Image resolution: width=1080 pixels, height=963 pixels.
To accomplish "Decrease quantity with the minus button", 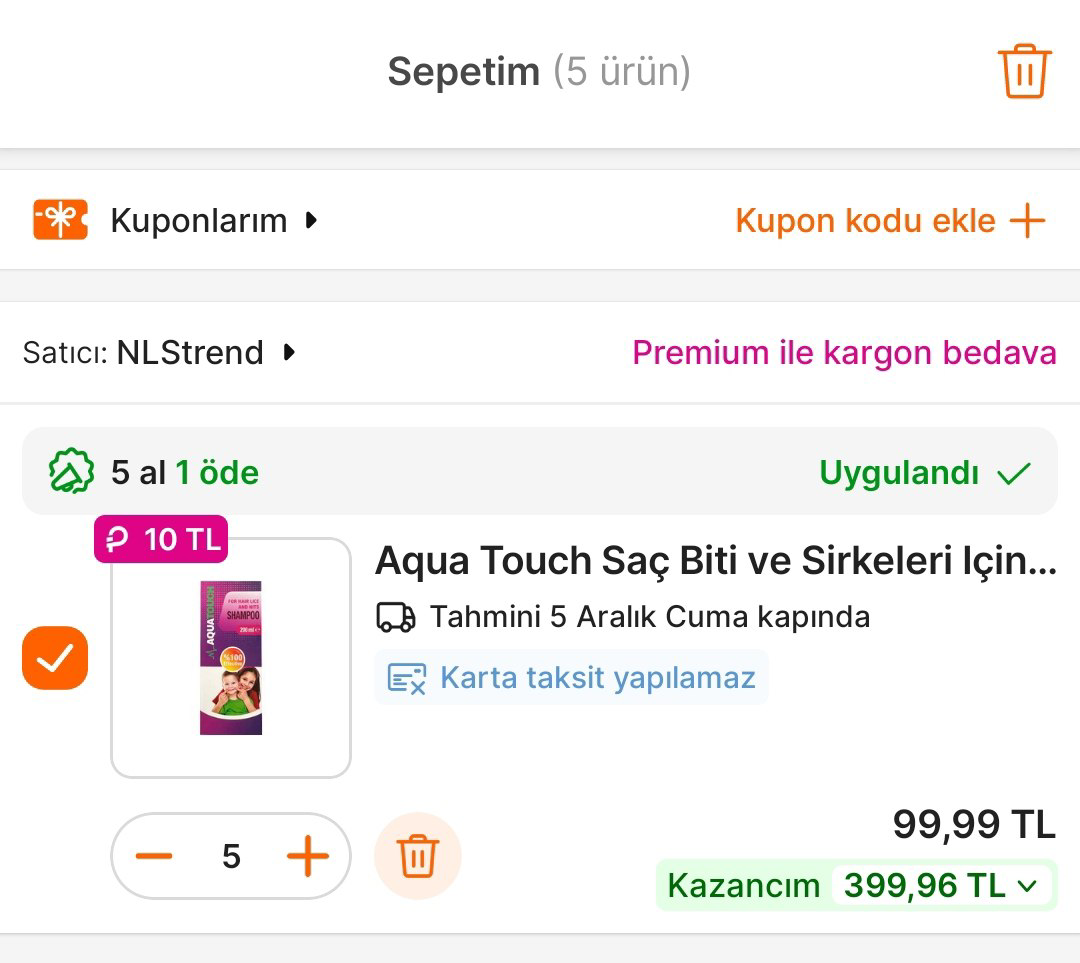I will (x=152, y=856).
